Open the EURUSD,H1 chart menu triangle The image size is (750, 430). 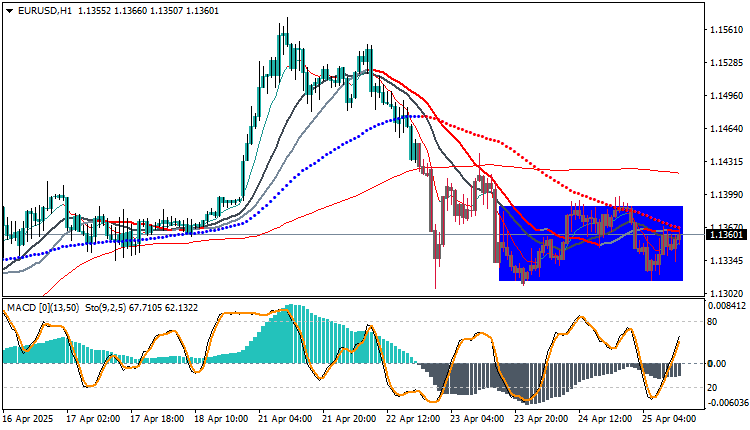tap(10, 11)
